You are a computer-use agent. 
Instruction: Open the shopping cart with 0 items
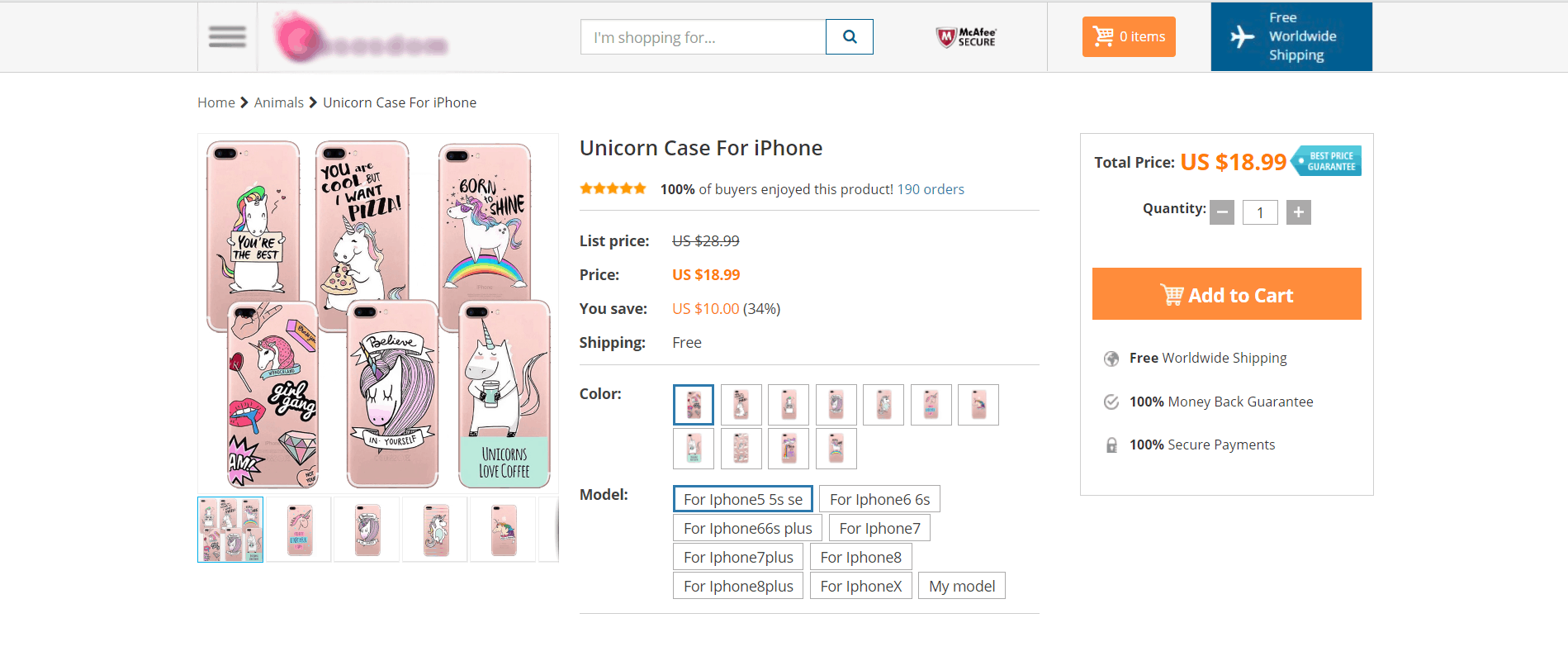(x=1129, y=37)
